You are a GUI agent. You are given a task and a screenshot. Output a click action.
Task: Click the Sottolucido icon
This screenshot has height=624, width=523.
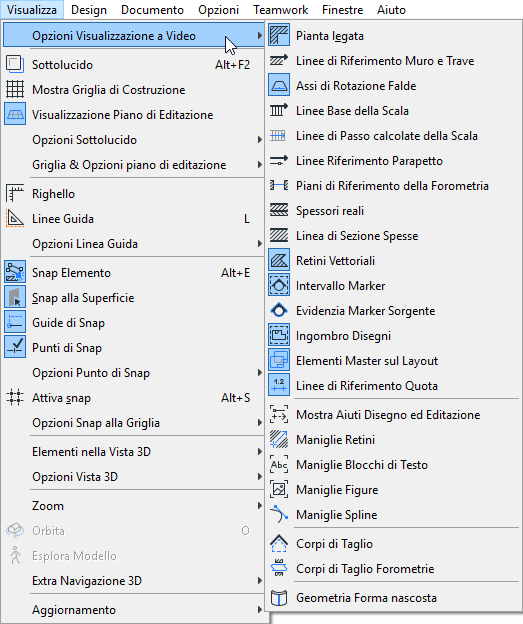pyautogui.click(x=15, y=64)
